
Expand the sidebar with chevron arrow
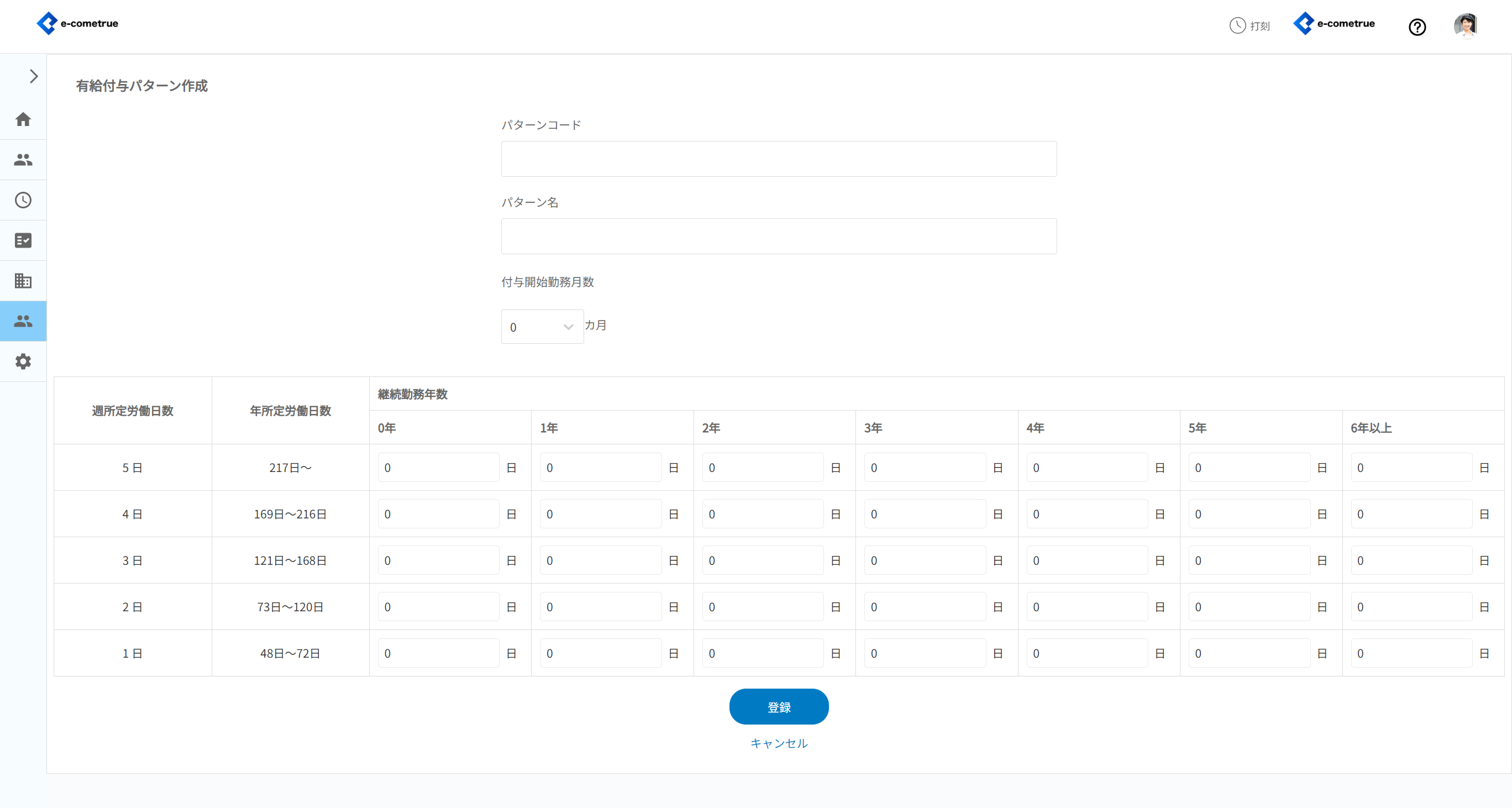(34, 76)
